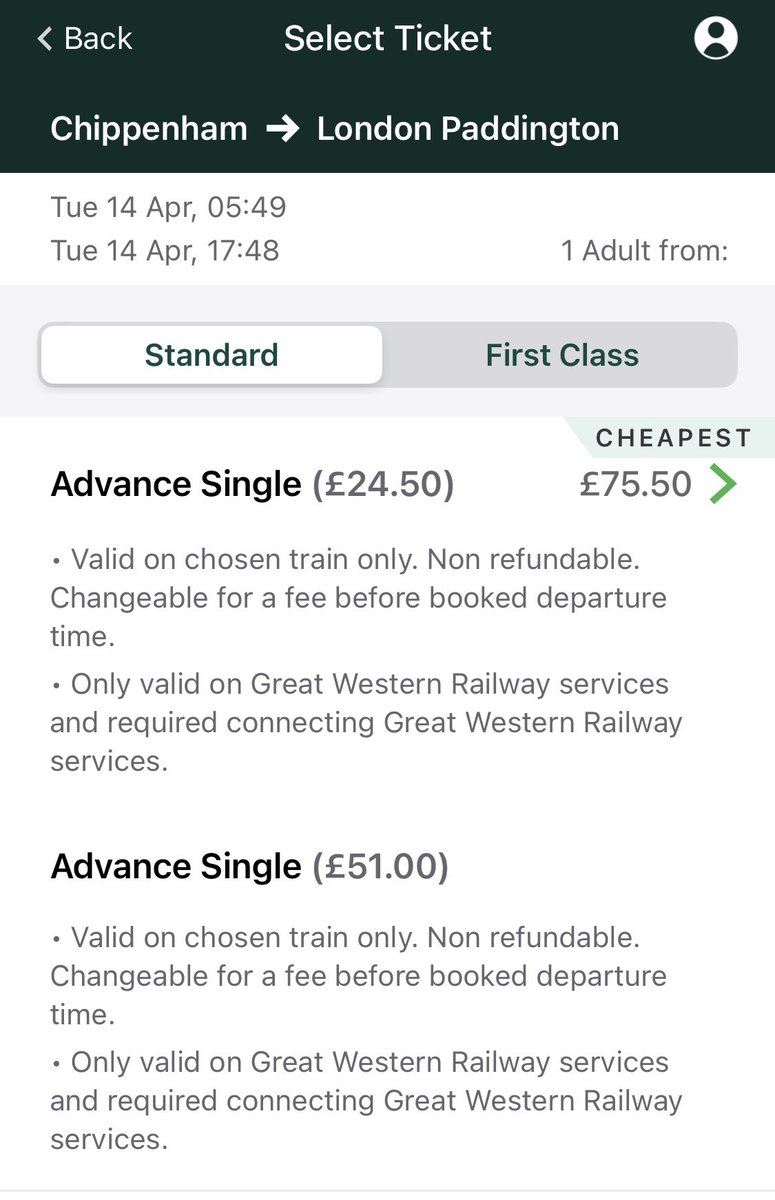Open the user profile account icon
This screenshot has width=775, height=1200.
pyautogui.click(x=715, y=39)
